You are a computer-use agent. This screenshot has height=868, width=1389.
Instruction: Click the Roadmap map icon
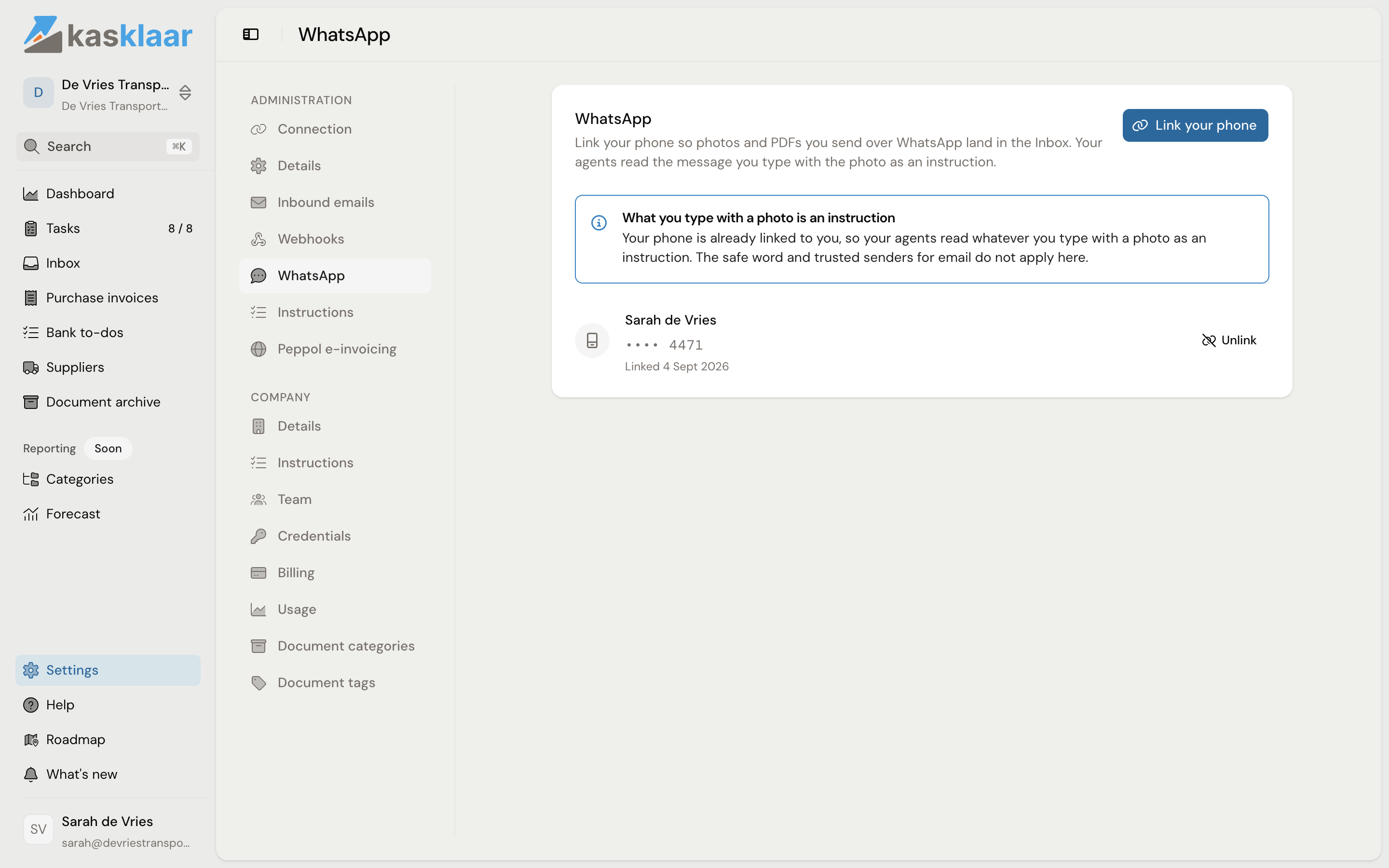pos(30,739)
